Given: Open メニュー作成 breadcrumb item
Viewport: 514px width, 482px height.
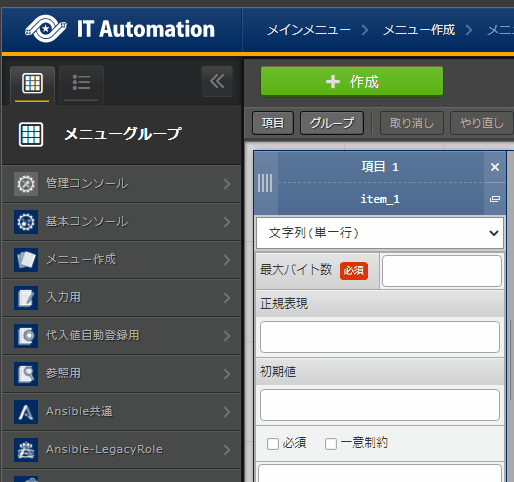Looking at the screenshot, I should click(419, 30).
